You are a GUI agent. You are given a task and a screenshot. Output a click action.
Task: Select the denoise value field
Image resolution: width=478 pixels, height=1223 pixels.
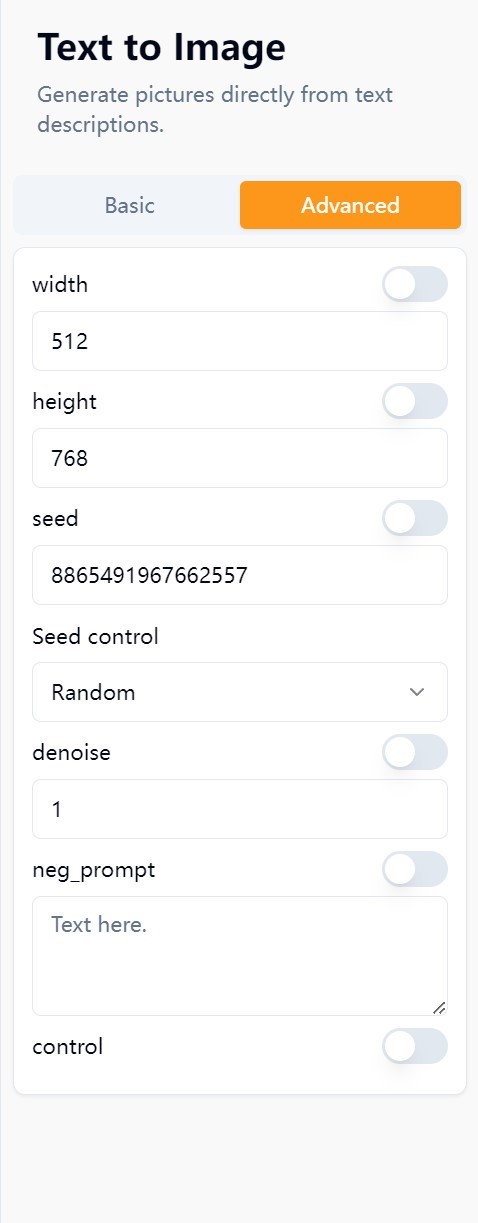[x=240, y=809]
